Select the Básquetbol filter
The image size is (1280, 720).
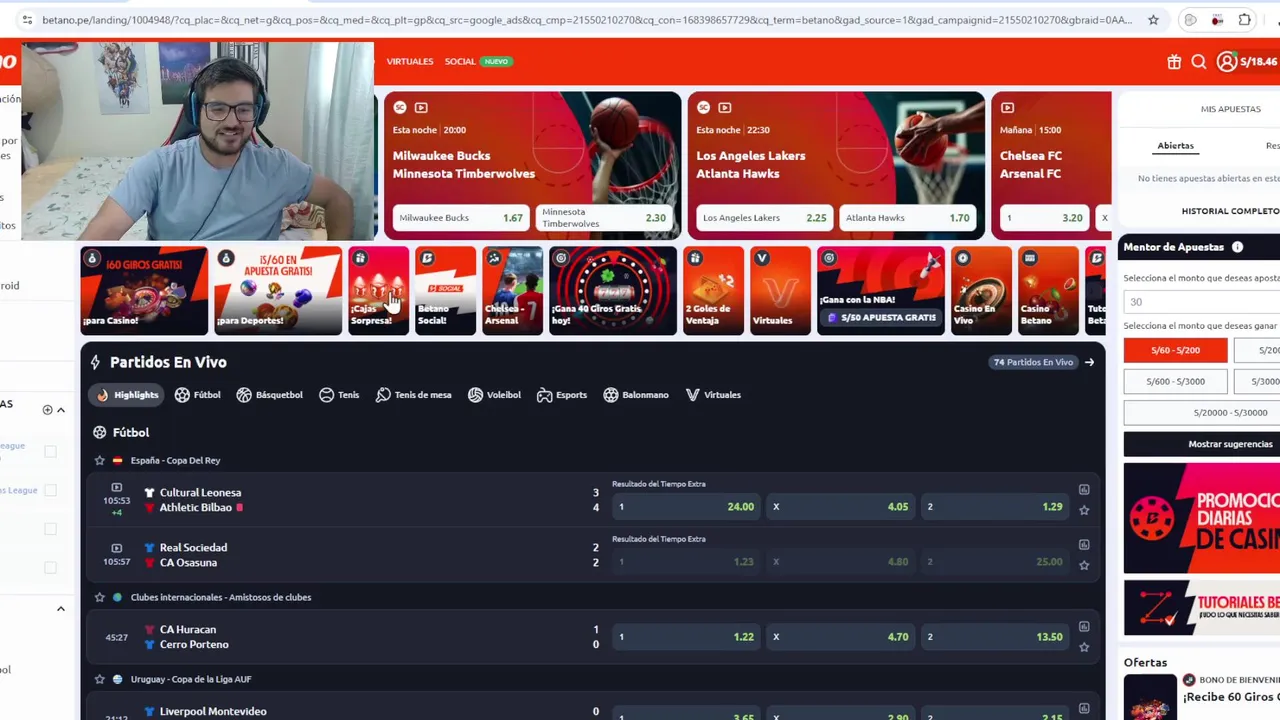pos(269,395)
